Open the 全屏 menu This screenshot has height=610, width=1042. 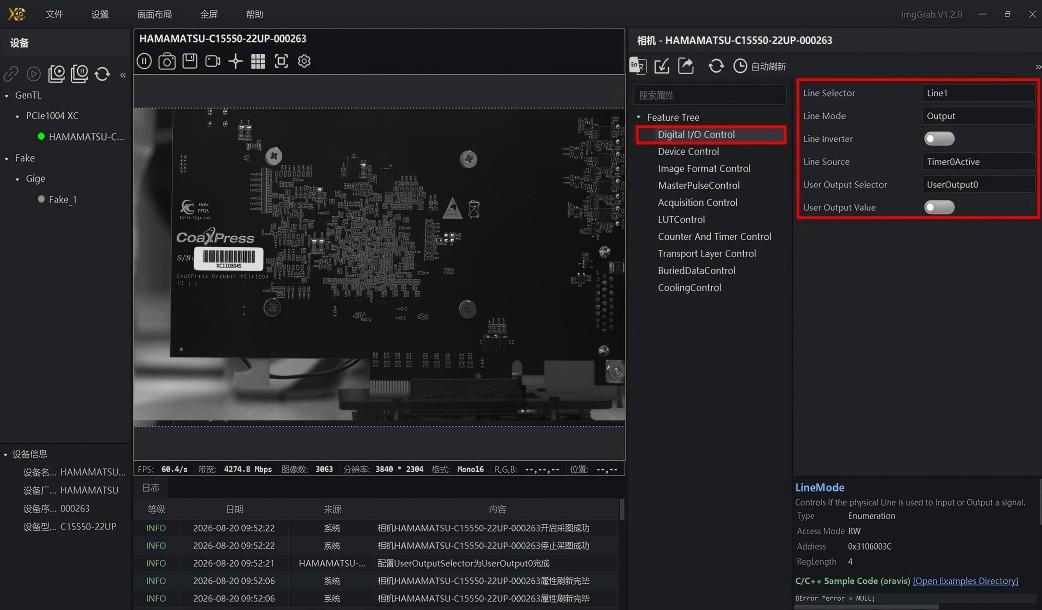coord(209,14)
